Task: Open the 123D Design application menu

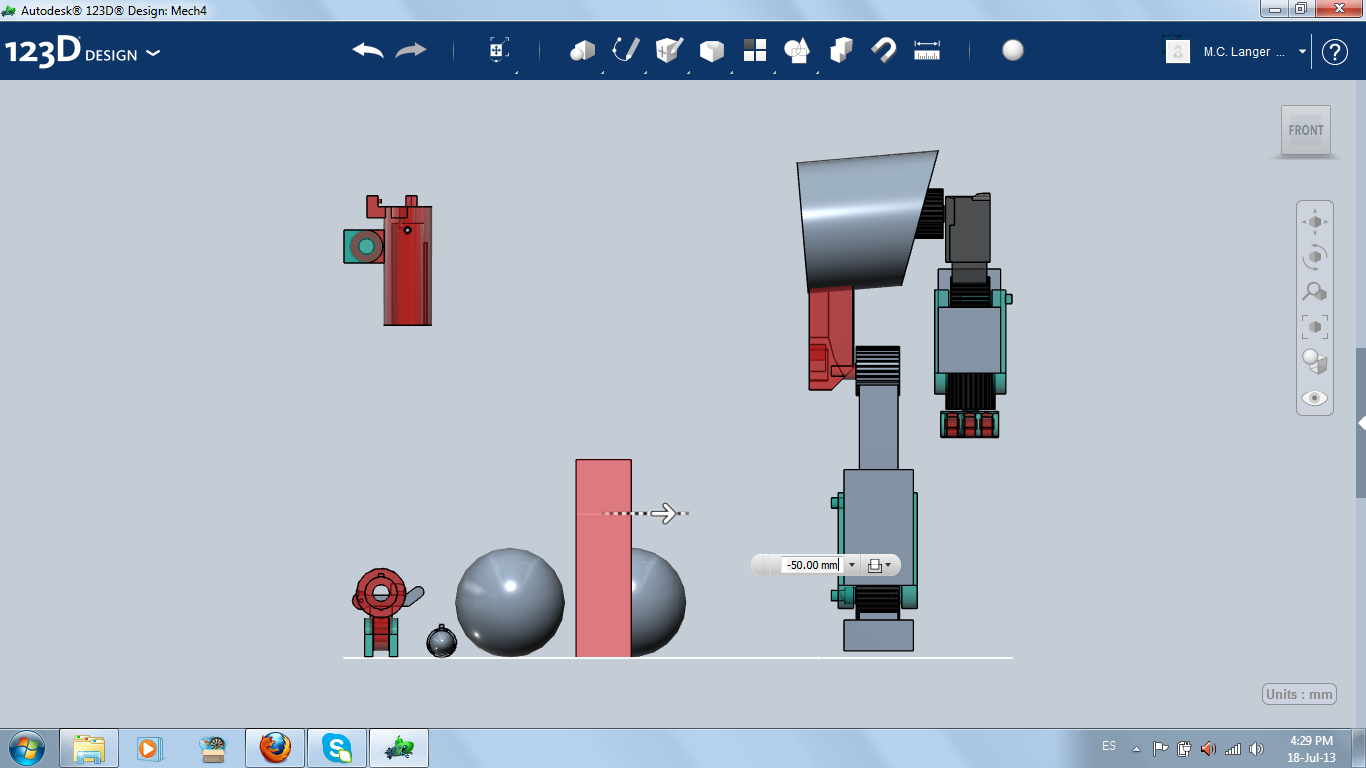Action: coord(82,52)
